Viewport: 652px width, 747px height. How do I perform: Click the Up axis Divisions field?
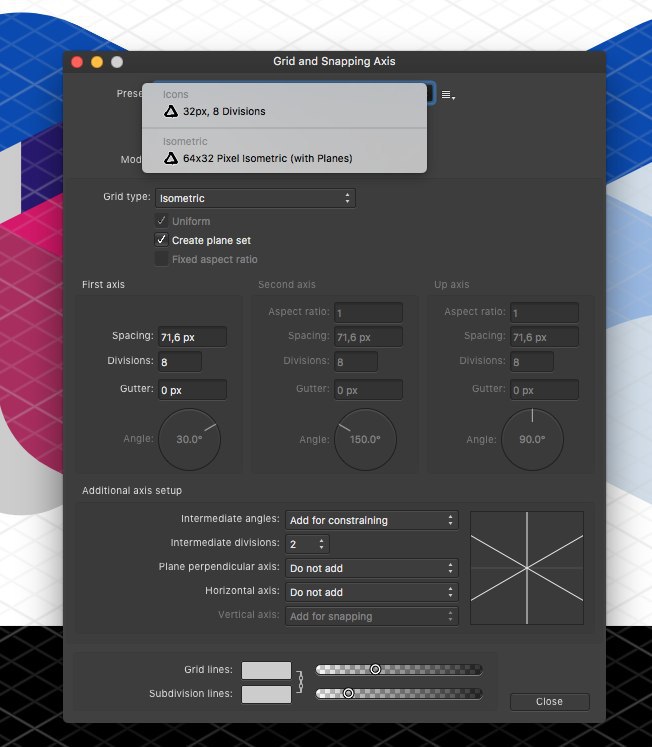point(532,362)
